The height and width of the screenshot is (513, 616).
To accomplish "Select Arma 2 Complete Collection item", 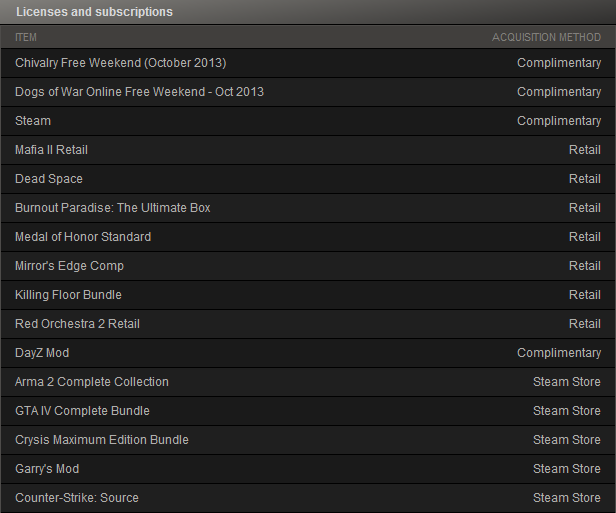I will (92, 382).
